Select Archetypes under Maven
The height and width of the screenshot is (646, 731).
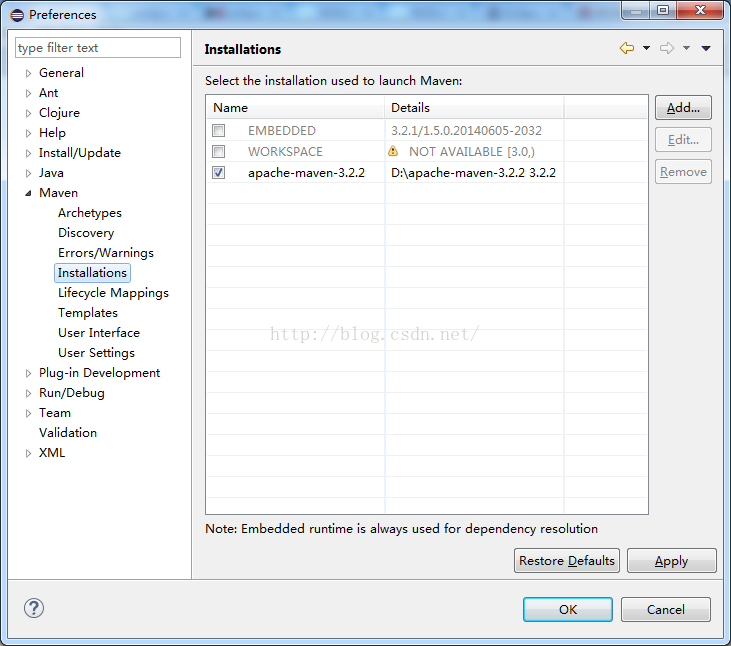point(90,213)
